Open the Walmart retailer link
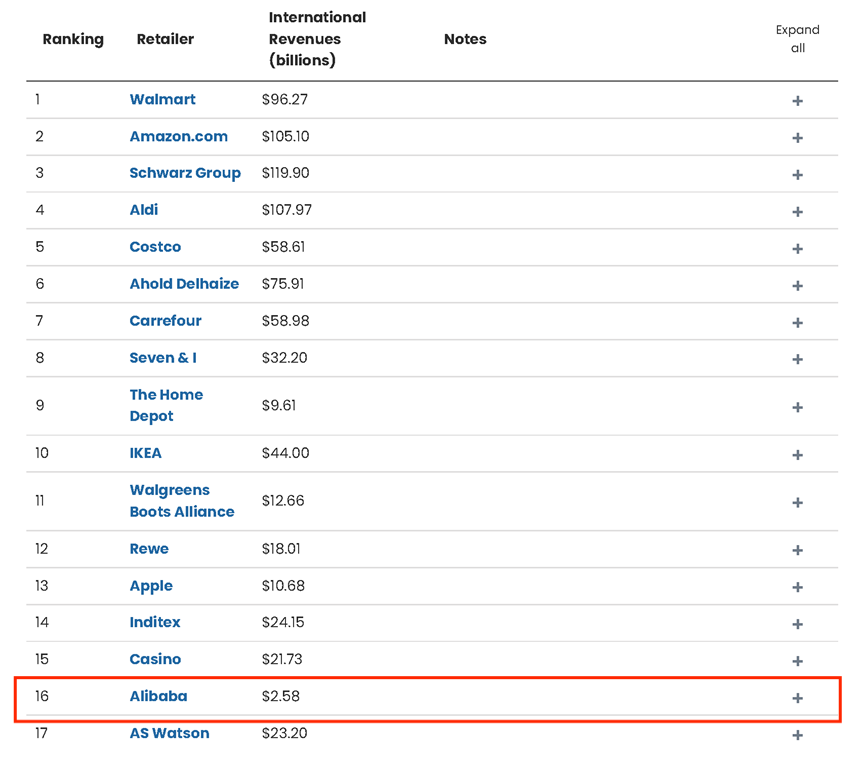865x768 pixels. (162, 99)
